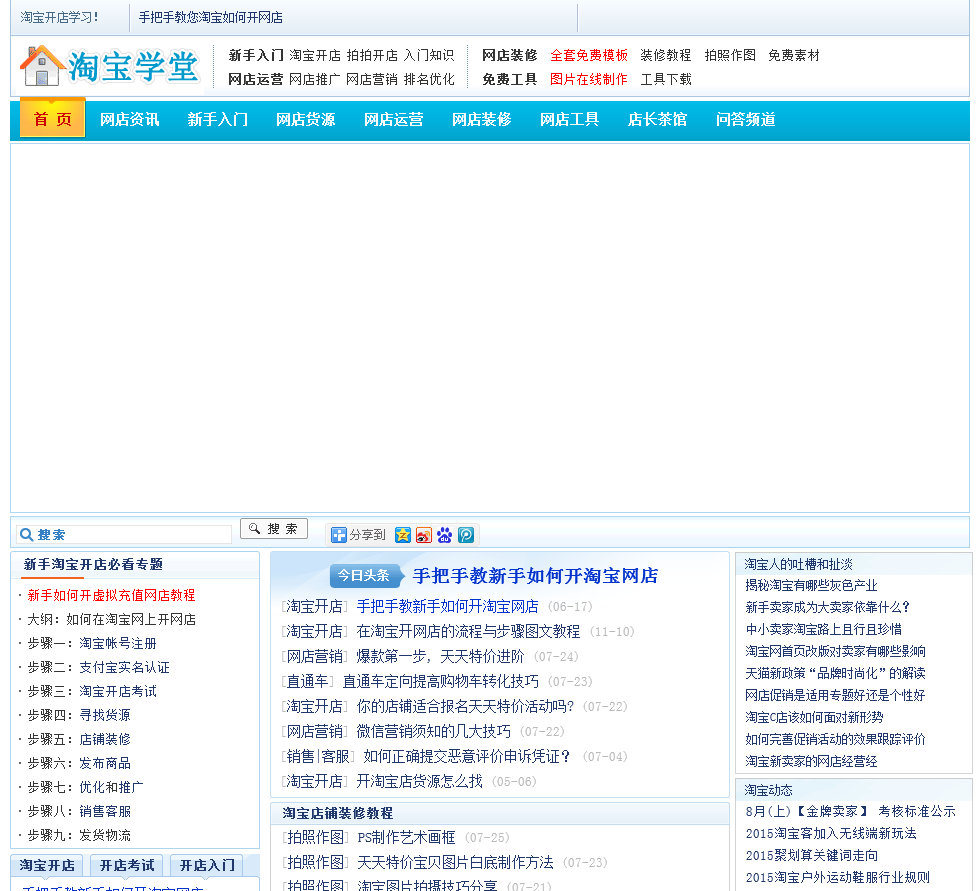
Task: Open headline 手把手教新手如何开淘宝网店
Action: 536,575
